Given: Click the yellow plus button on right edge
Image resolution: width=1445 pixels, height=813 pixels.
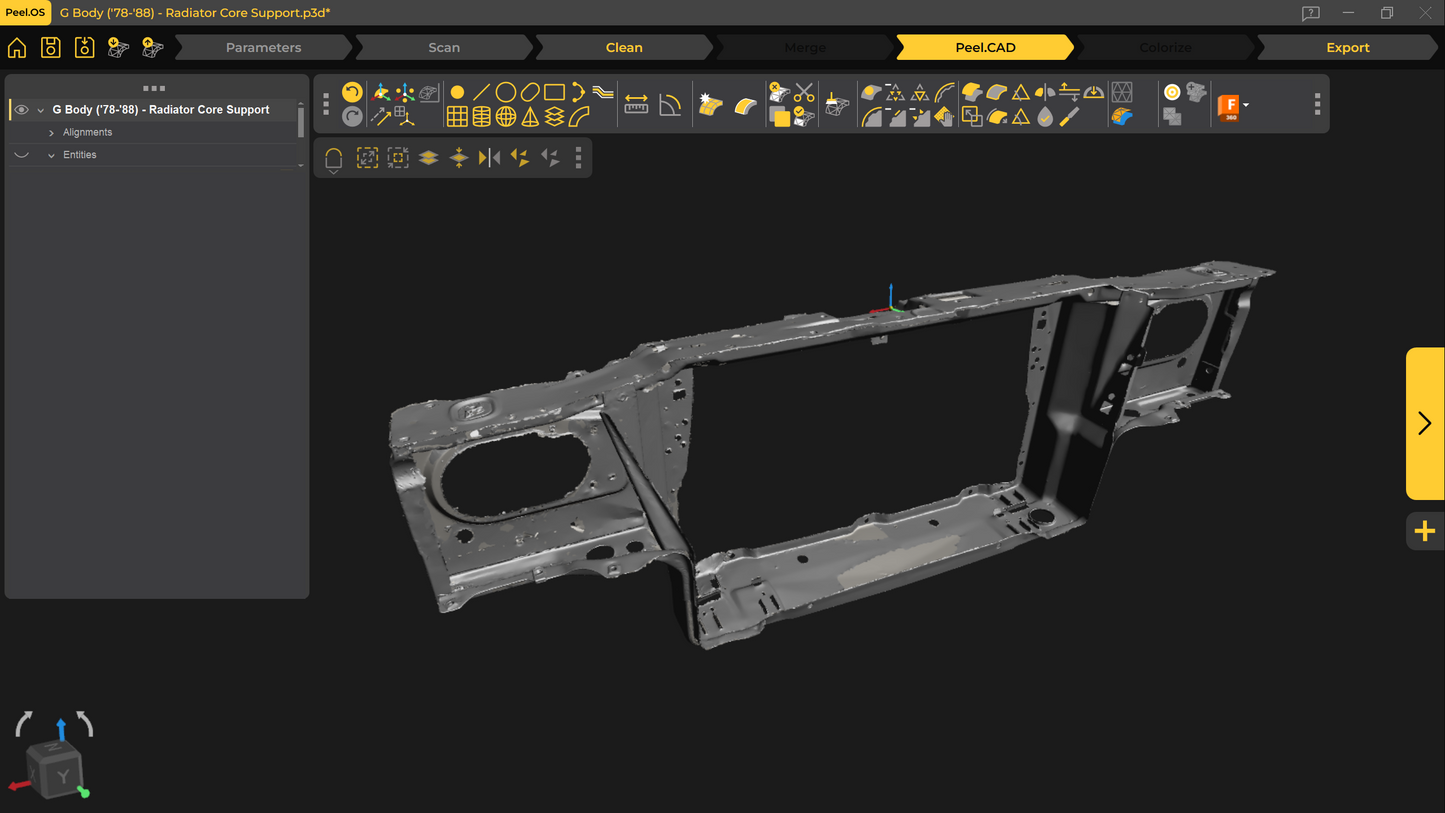Looking at the screenshot, I should point(1425,531).
